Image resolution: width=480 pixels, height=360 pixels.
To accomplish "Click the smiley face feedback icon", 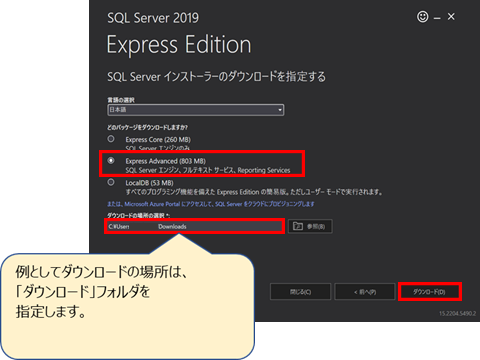I will pos(423,17).
